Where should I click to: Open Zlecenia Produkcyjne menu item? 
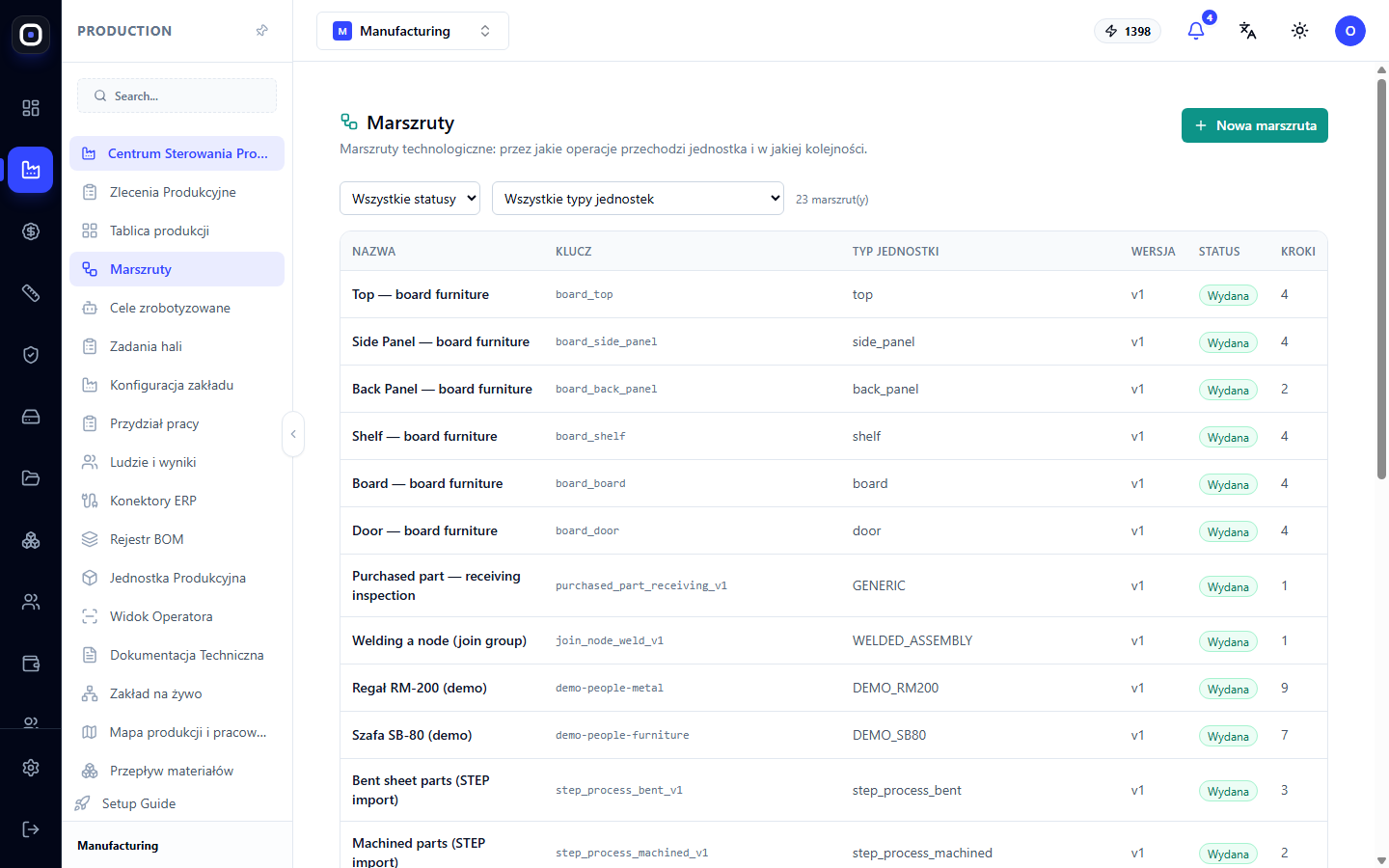[177, 192]
